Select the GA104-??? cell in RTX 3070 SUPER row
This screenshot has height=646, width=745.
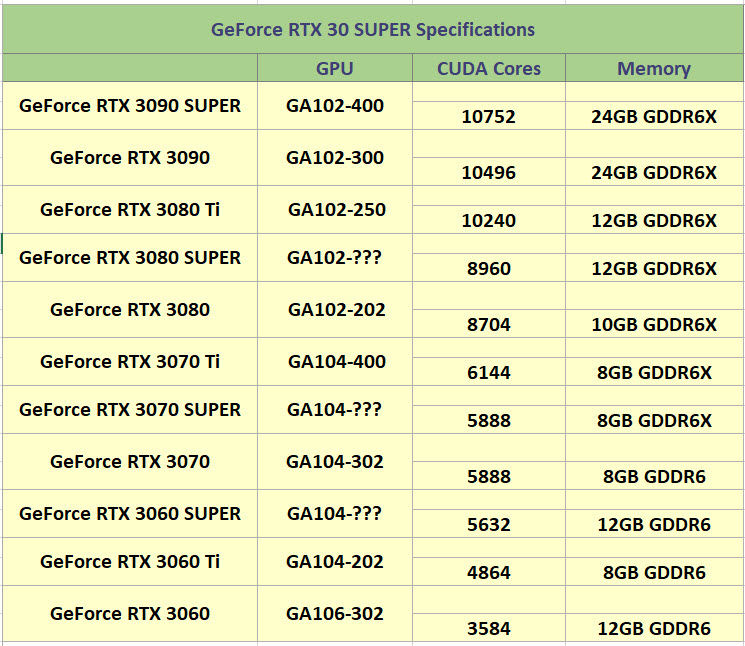334,409
